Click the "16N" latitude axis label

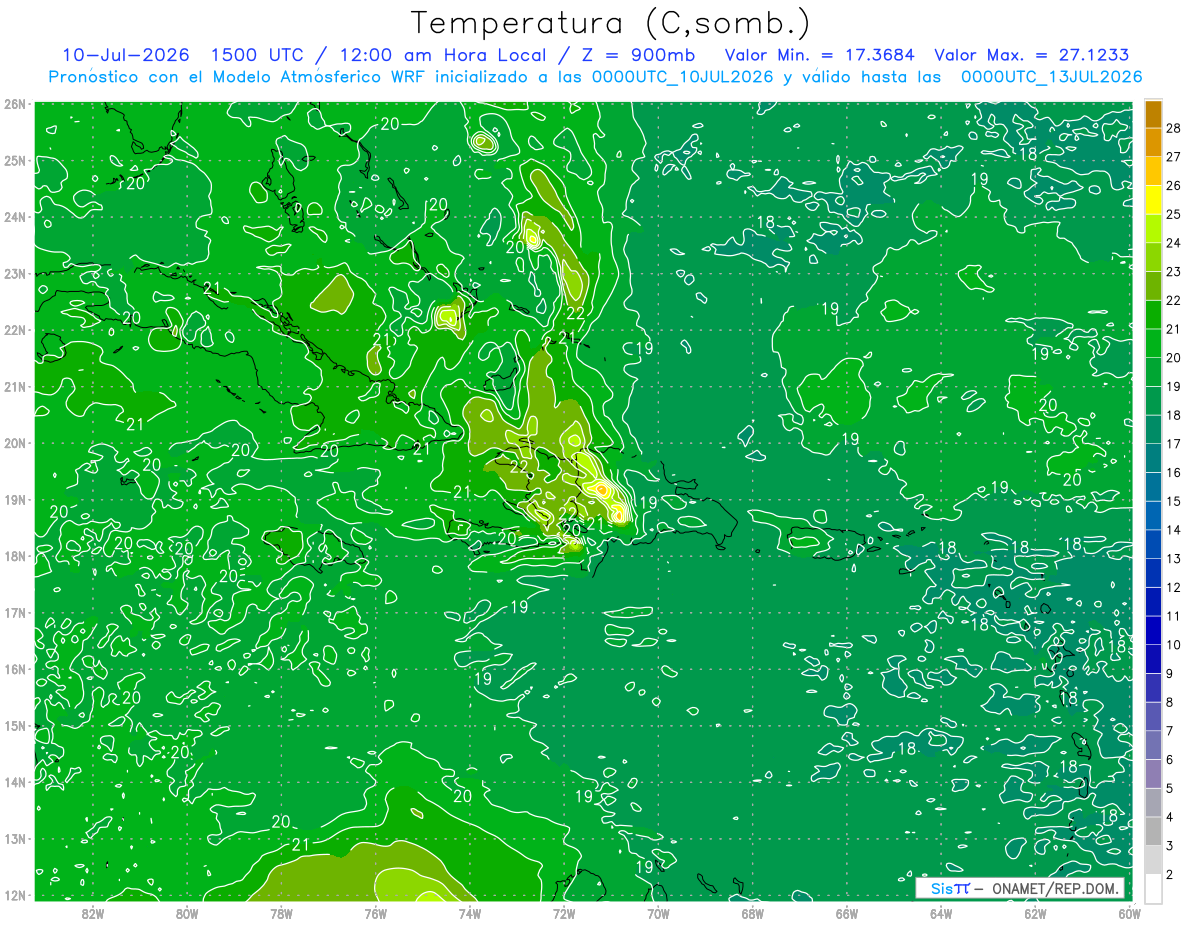coord(15,669)
